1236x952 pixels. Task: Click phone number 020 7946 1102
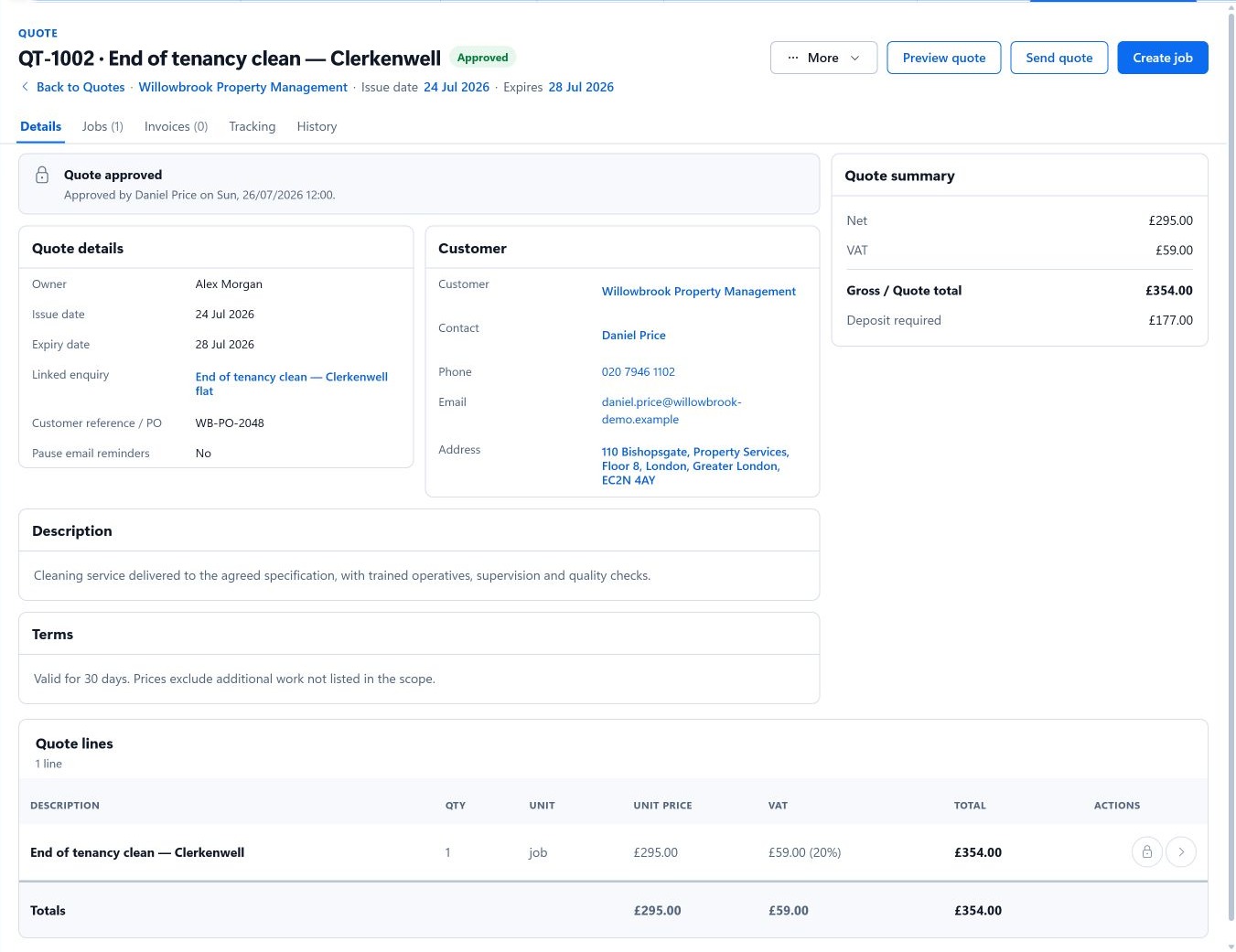tap(639, 371)
